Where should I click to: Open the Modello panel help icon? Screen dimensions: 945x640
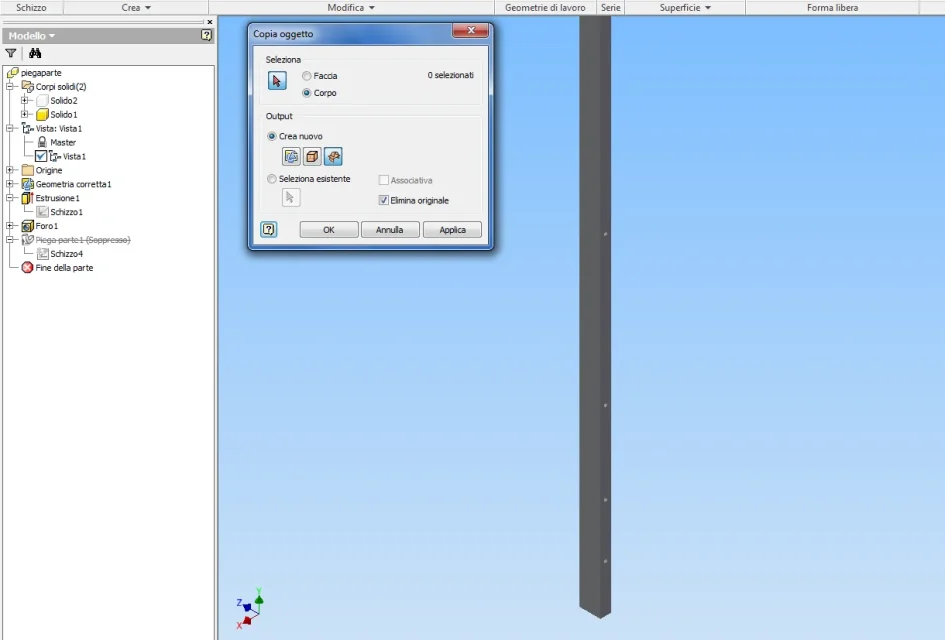[x=206, y=36]
